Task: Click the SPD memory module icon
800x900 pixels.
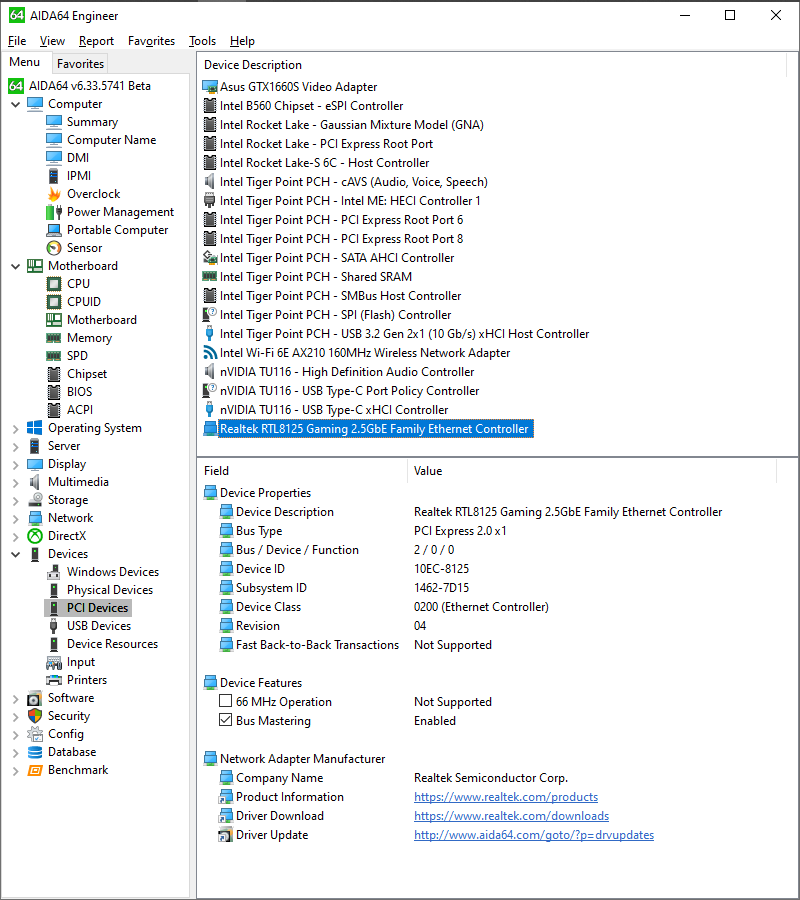Action: (x=54, y=356)
